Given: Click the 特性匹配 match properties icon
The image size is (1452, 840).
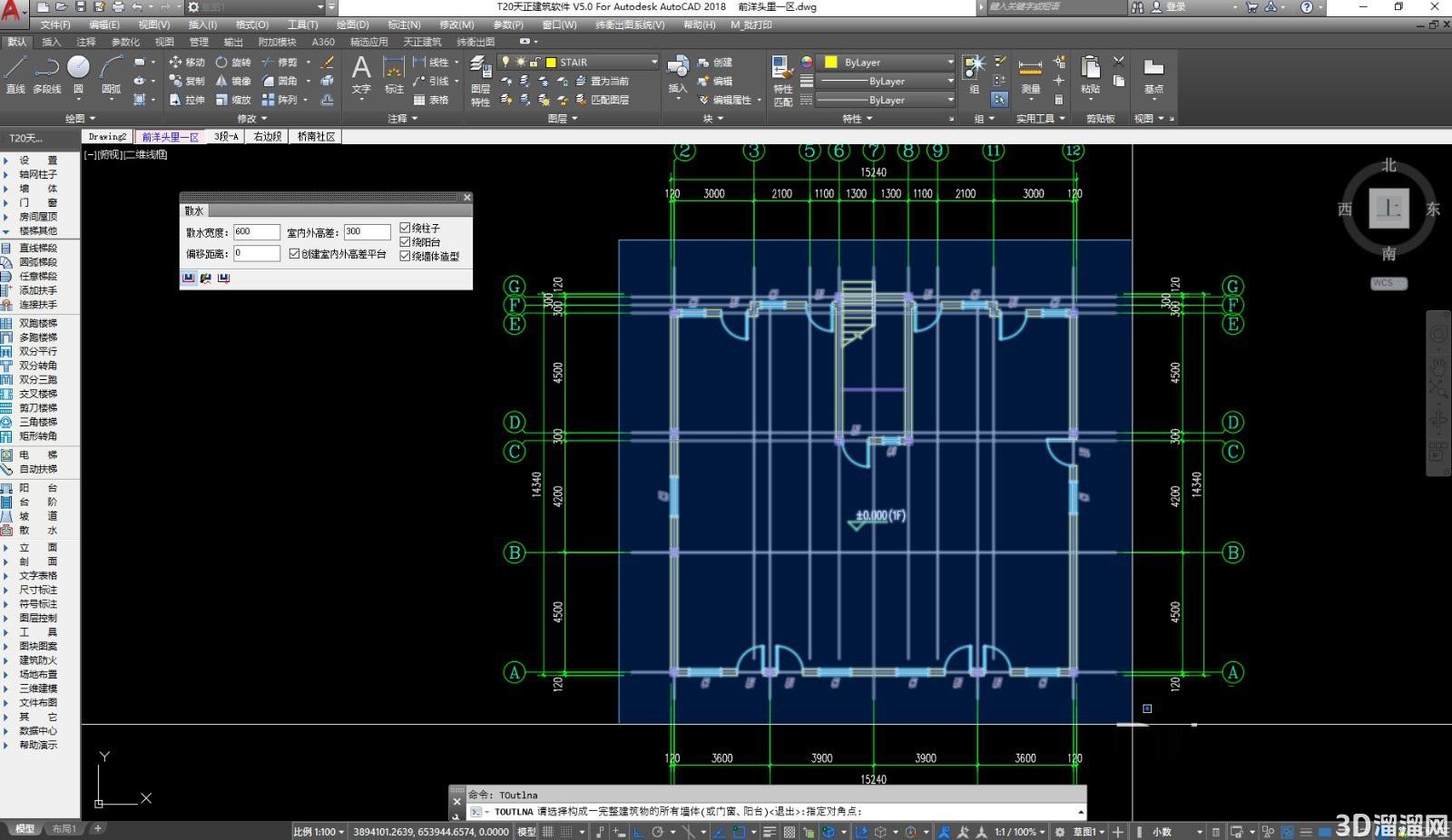Looking at the screenshot, I should point(782,80).
